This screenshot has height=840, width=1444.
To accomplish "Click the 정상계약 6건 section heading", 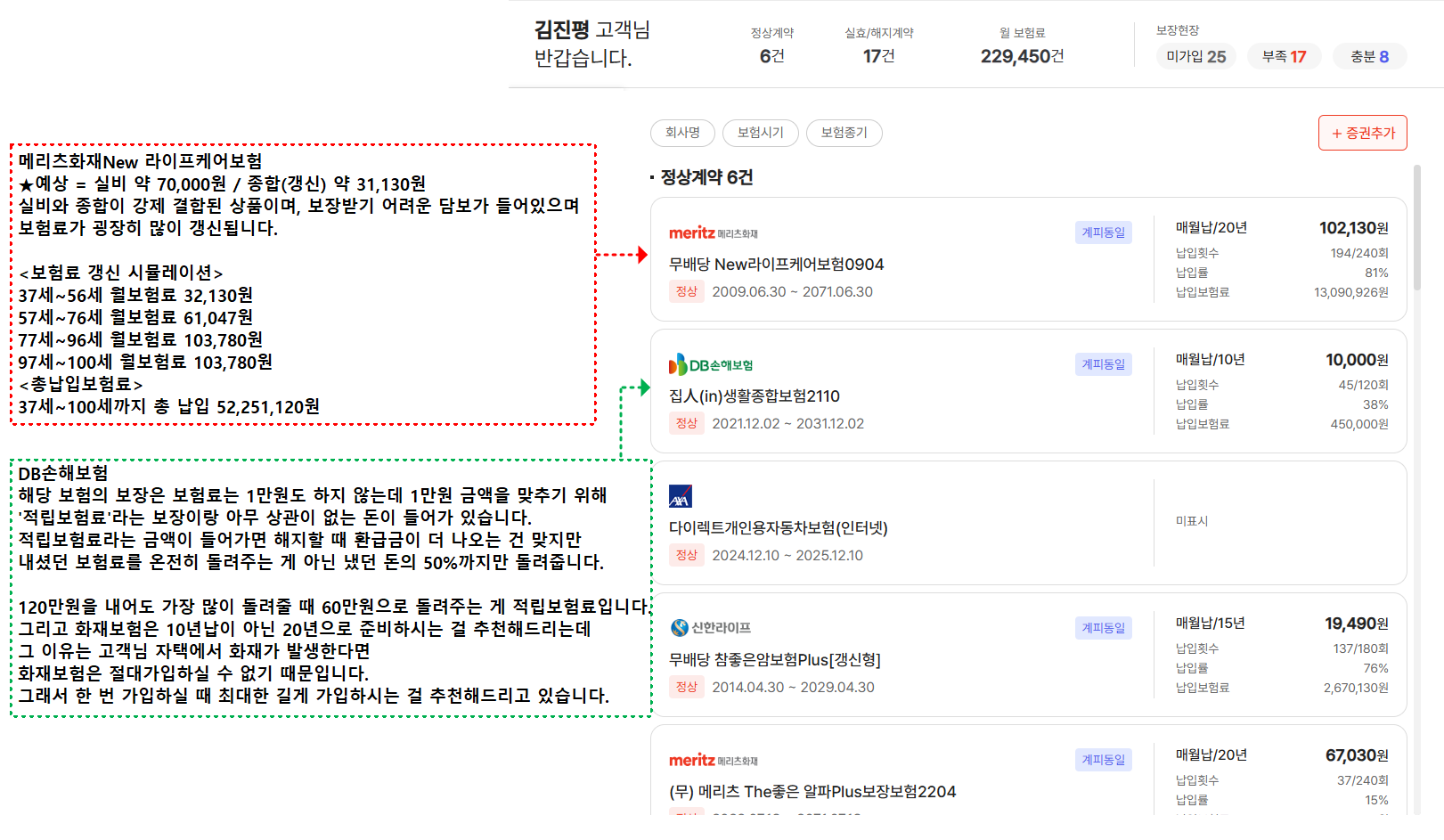I will pyautogui.click(x=706, y=177).
